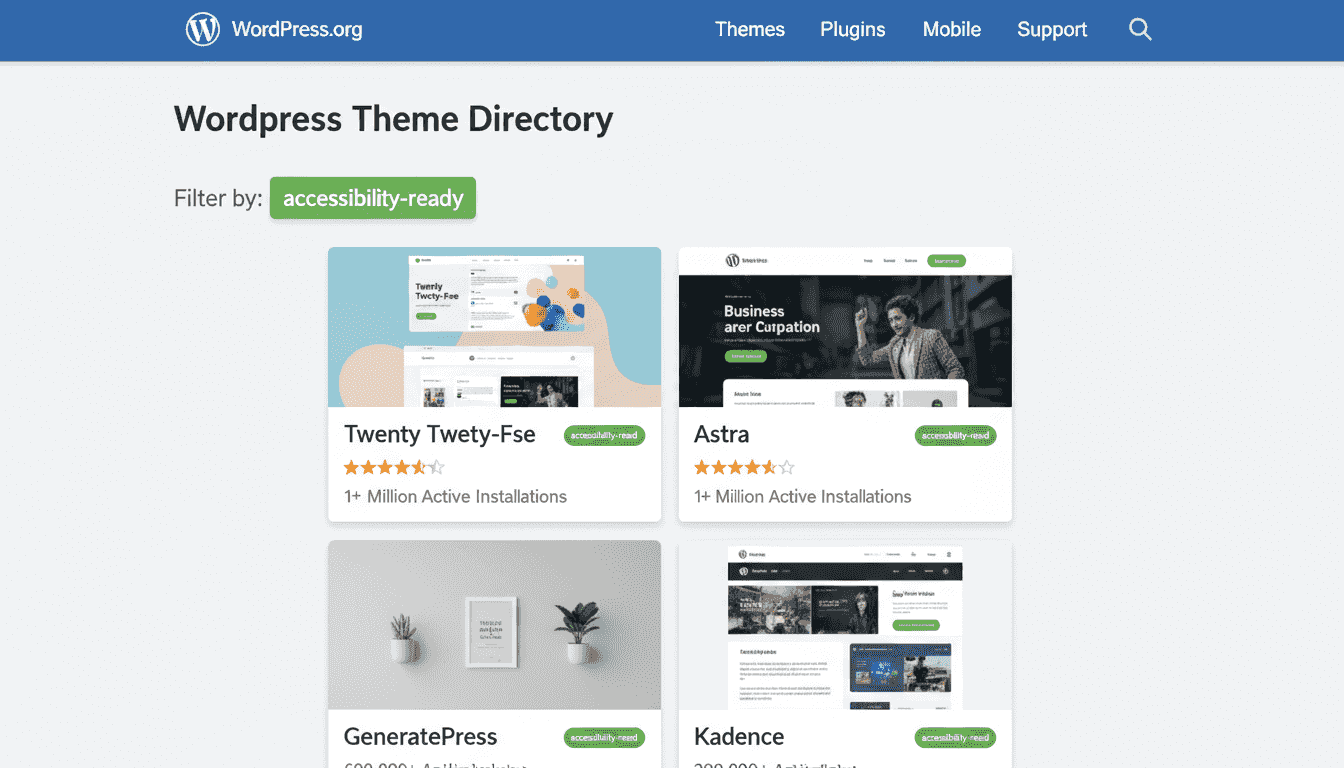Image resolution: width=1344 pixels, height=768 pixels.
Task: Click installations text under Twenty Twety-Fse
Action: (456, 496)
